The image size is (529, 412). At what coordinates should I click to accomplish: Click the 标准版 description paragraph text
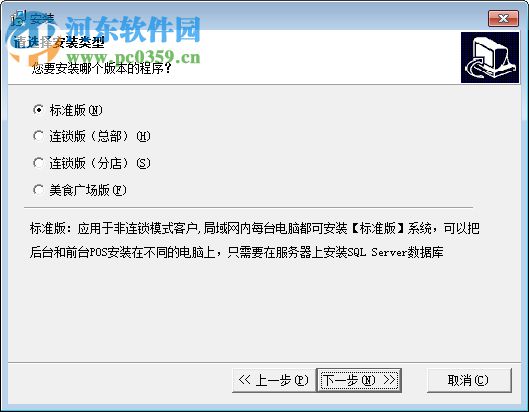[255, 240]
